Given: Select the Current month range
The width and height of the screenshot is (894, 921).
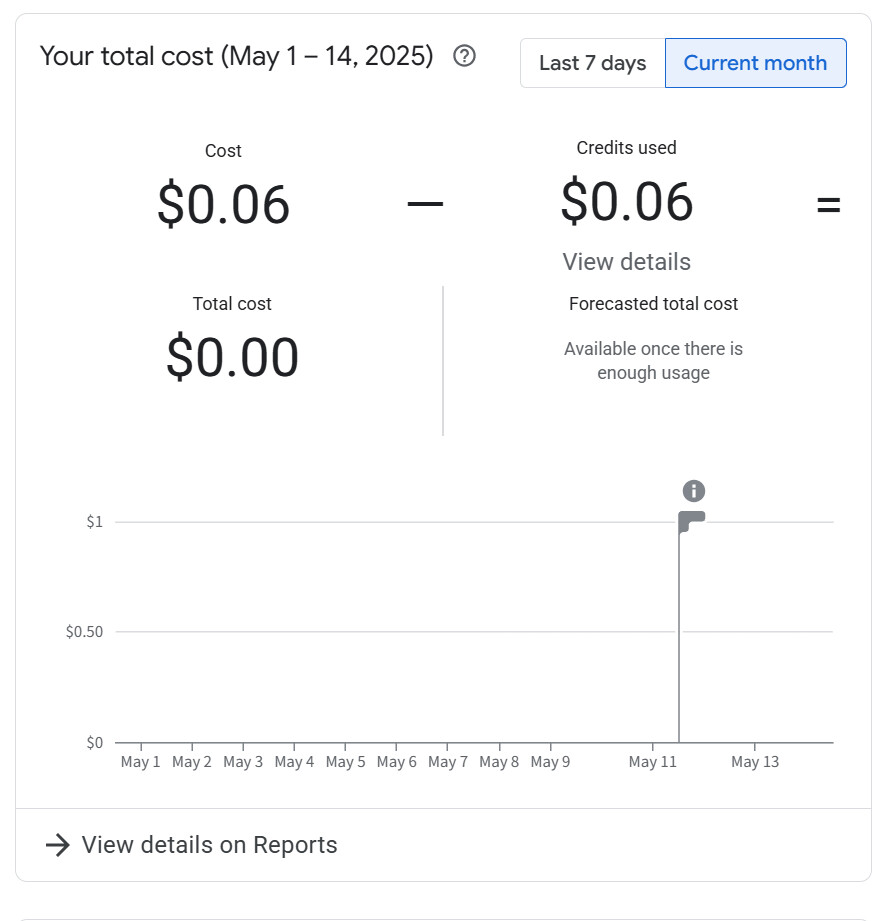Looking at the screenshot, I should [755, 63].
